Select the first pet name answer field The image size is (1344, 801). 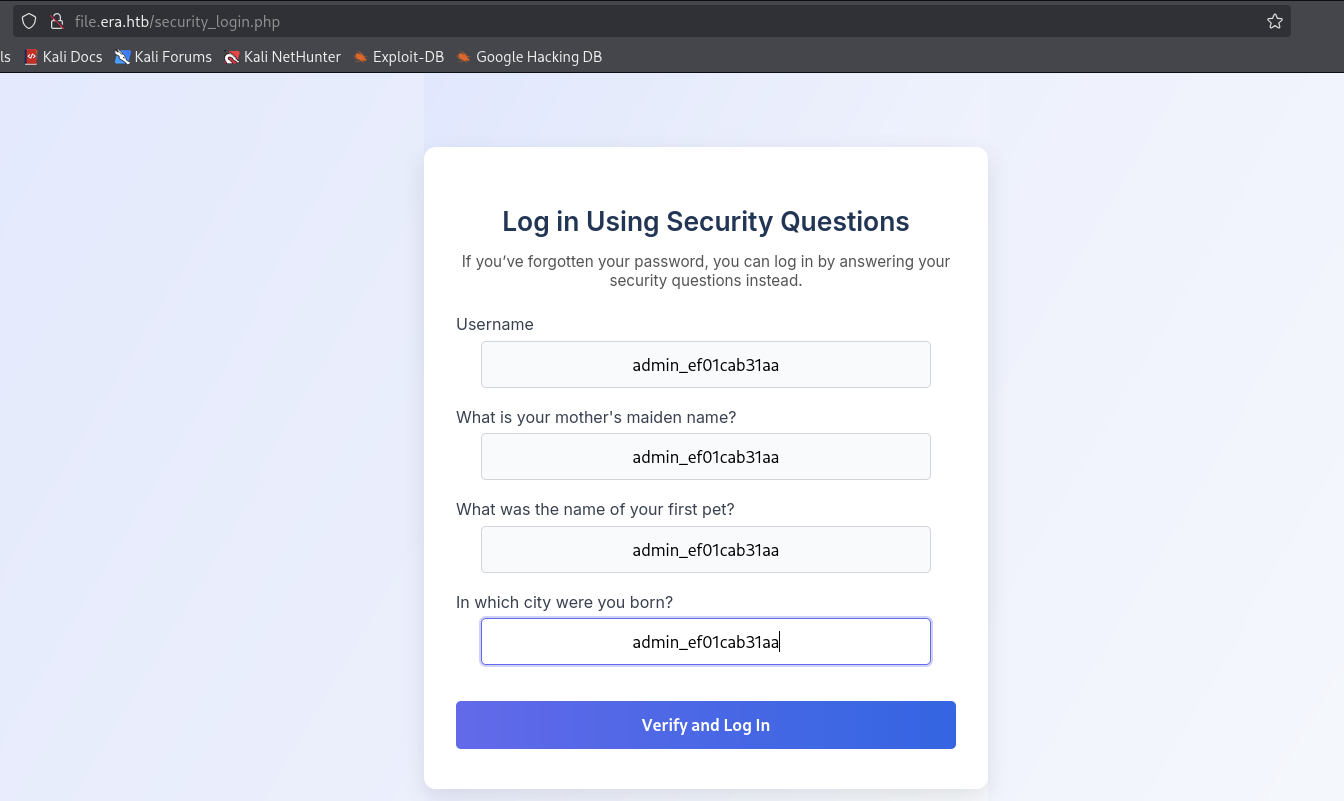(x=705, y=549)
